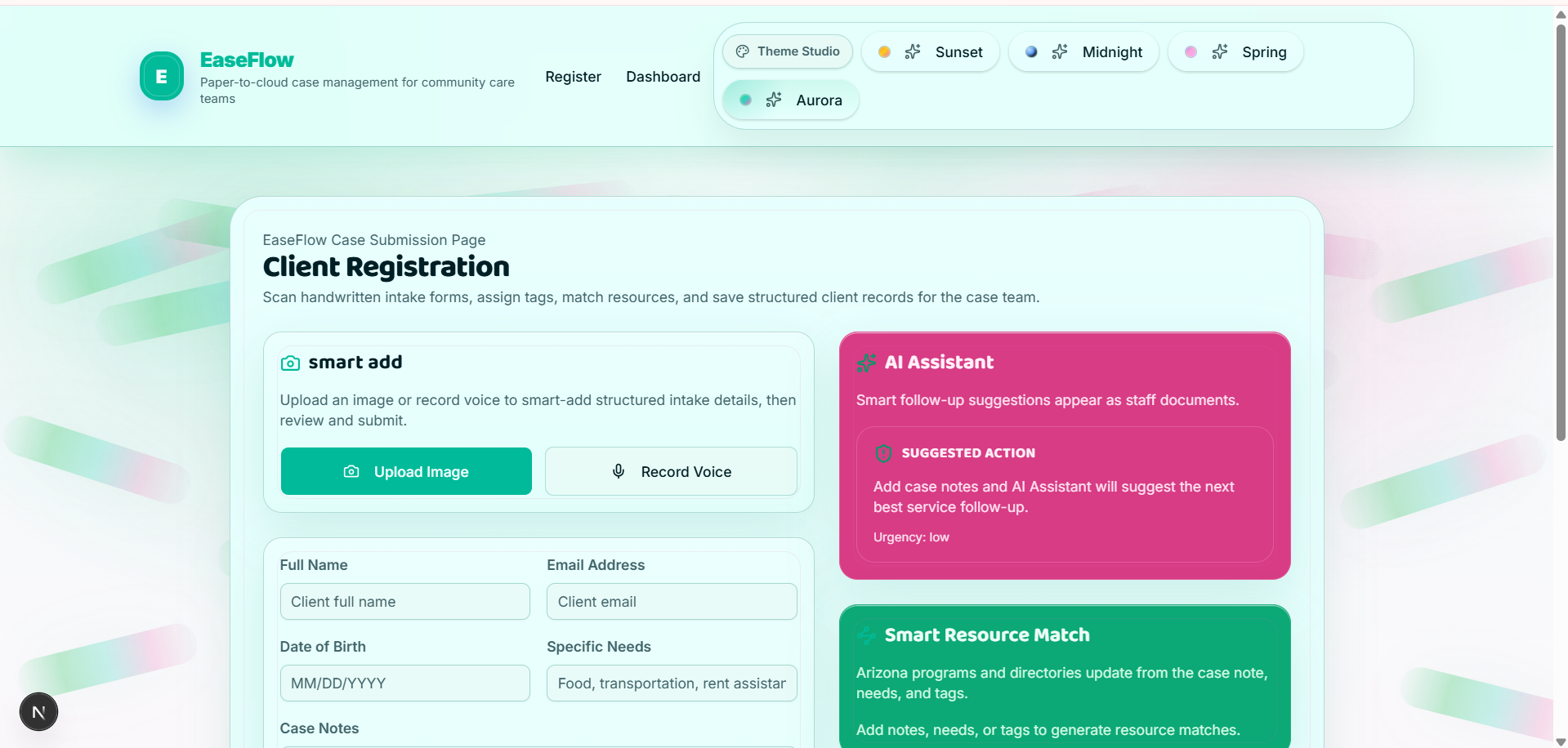Click the MM/DD/YYYY date of birth field
Image resolution: width=1568 pixels, height=748 pixels.
point(404,683)
